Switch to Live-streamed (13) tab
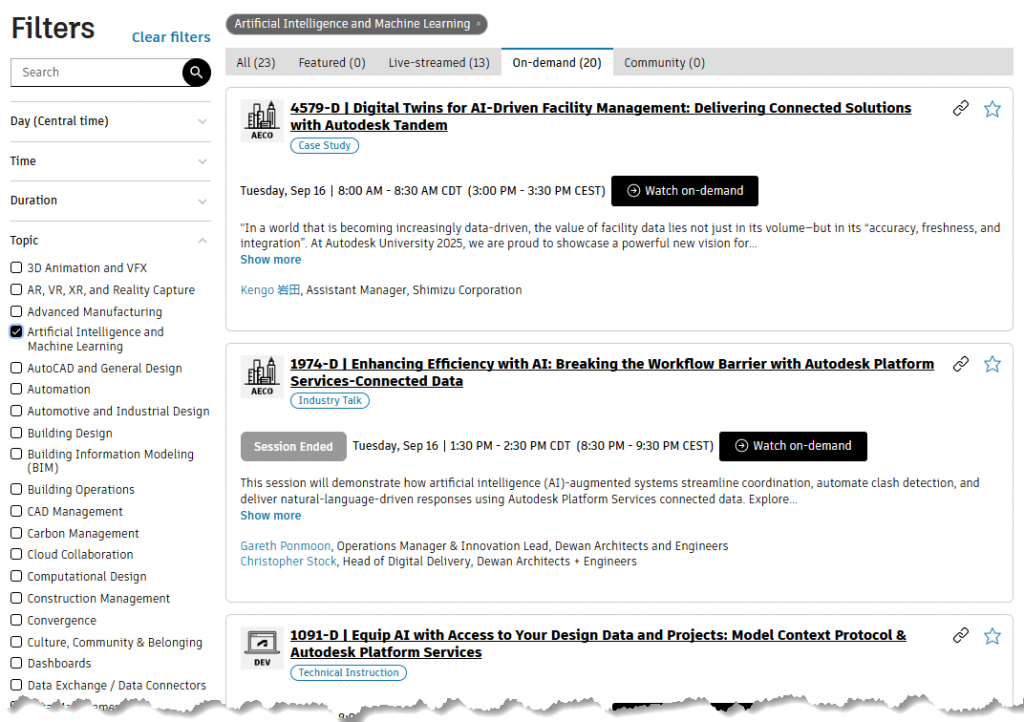Image resolution: width=1024 pixels, height=722 pixels. coord(439,63)
